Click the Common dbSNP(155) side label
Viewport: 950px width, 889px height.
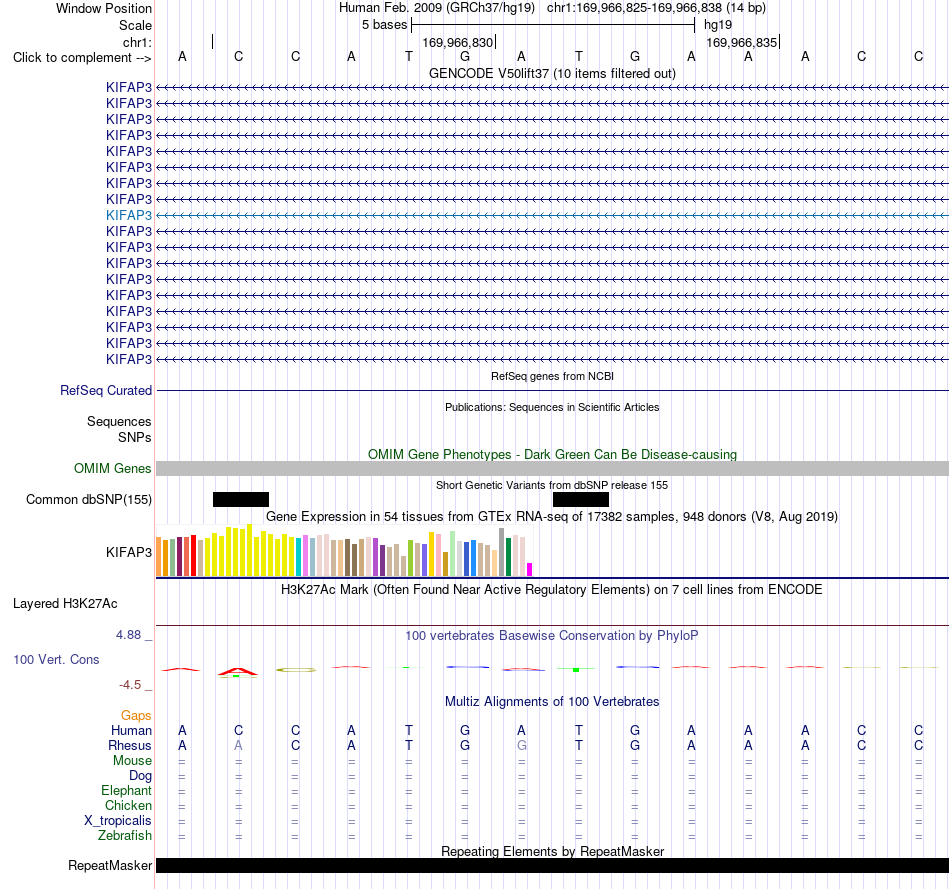[x=88, y=499]
